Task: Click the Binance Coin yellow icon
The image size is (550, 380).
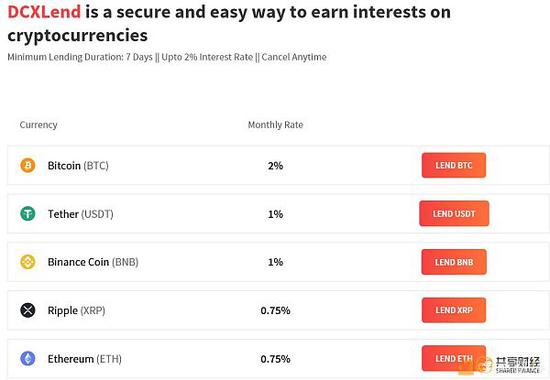Action: (28, 262)
